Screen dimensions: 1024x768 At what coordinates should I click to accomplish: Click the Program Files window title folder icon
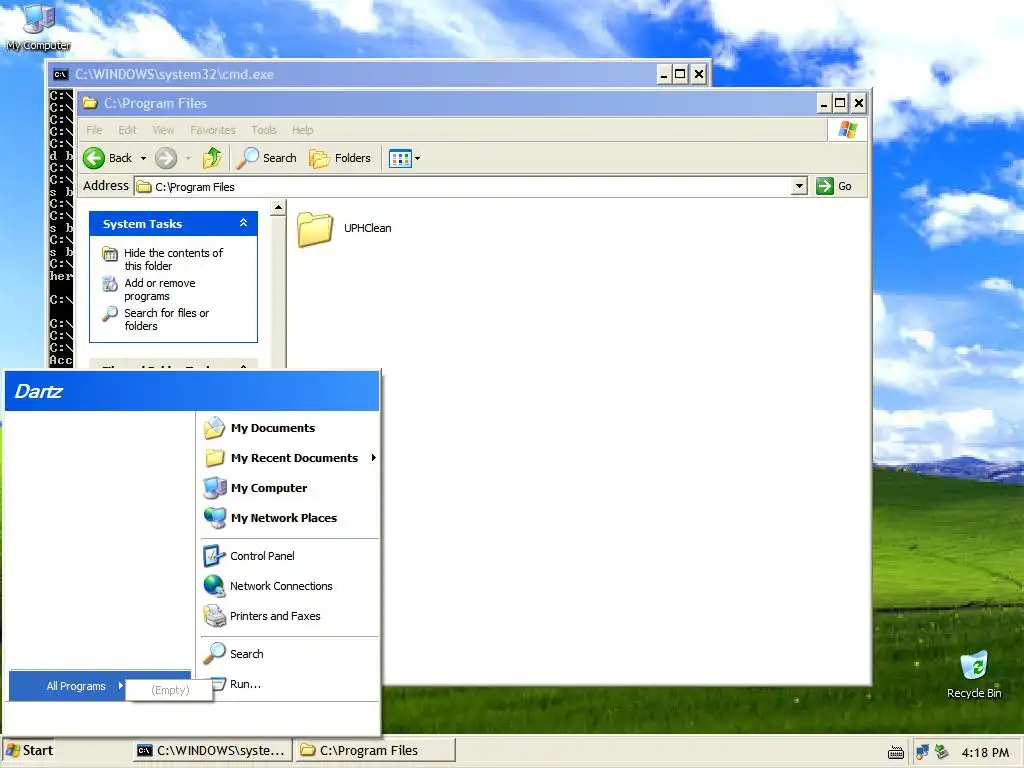(x=90, y=103)
